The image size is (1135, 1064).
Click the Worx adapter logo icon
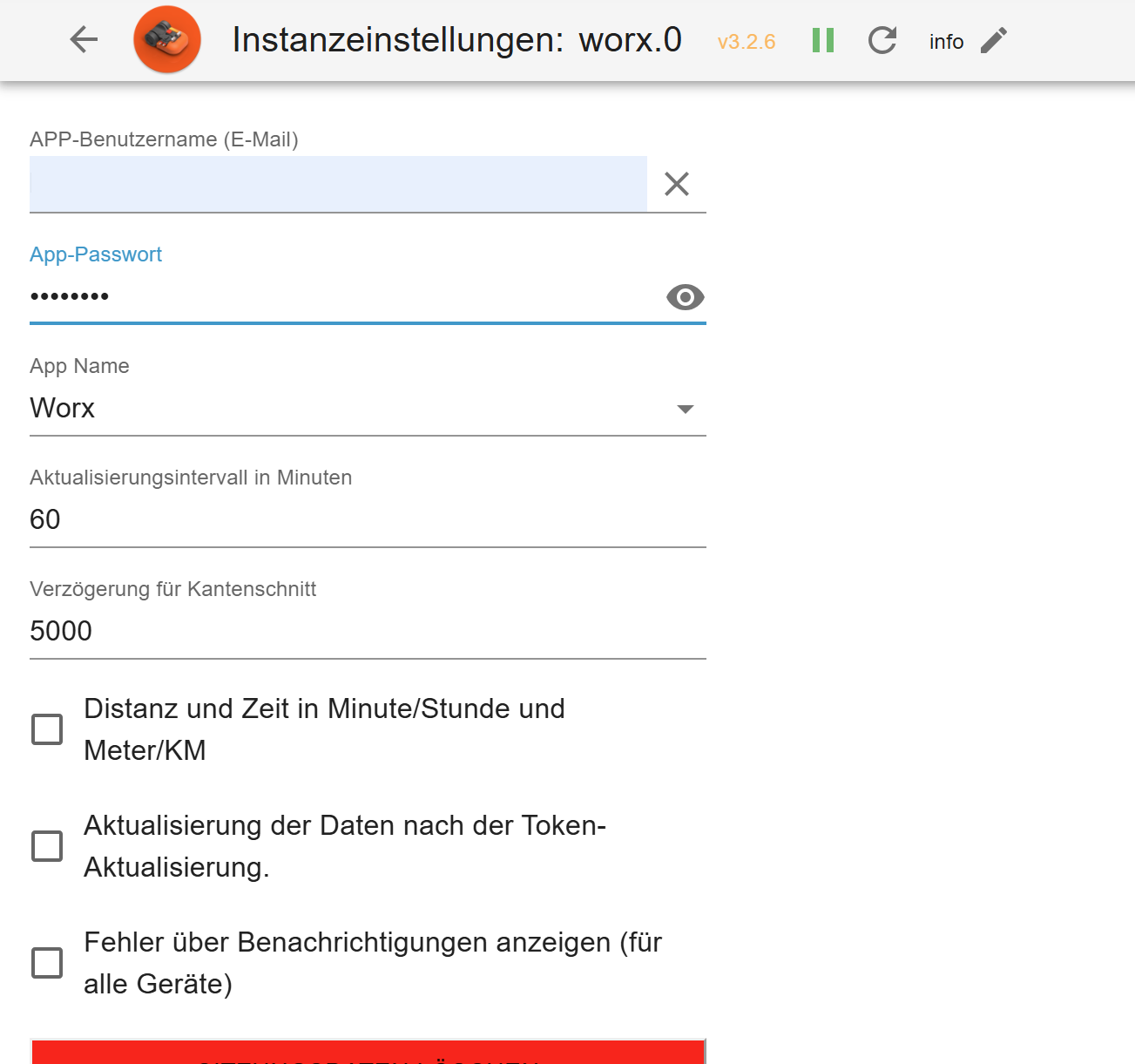[167, 39]
